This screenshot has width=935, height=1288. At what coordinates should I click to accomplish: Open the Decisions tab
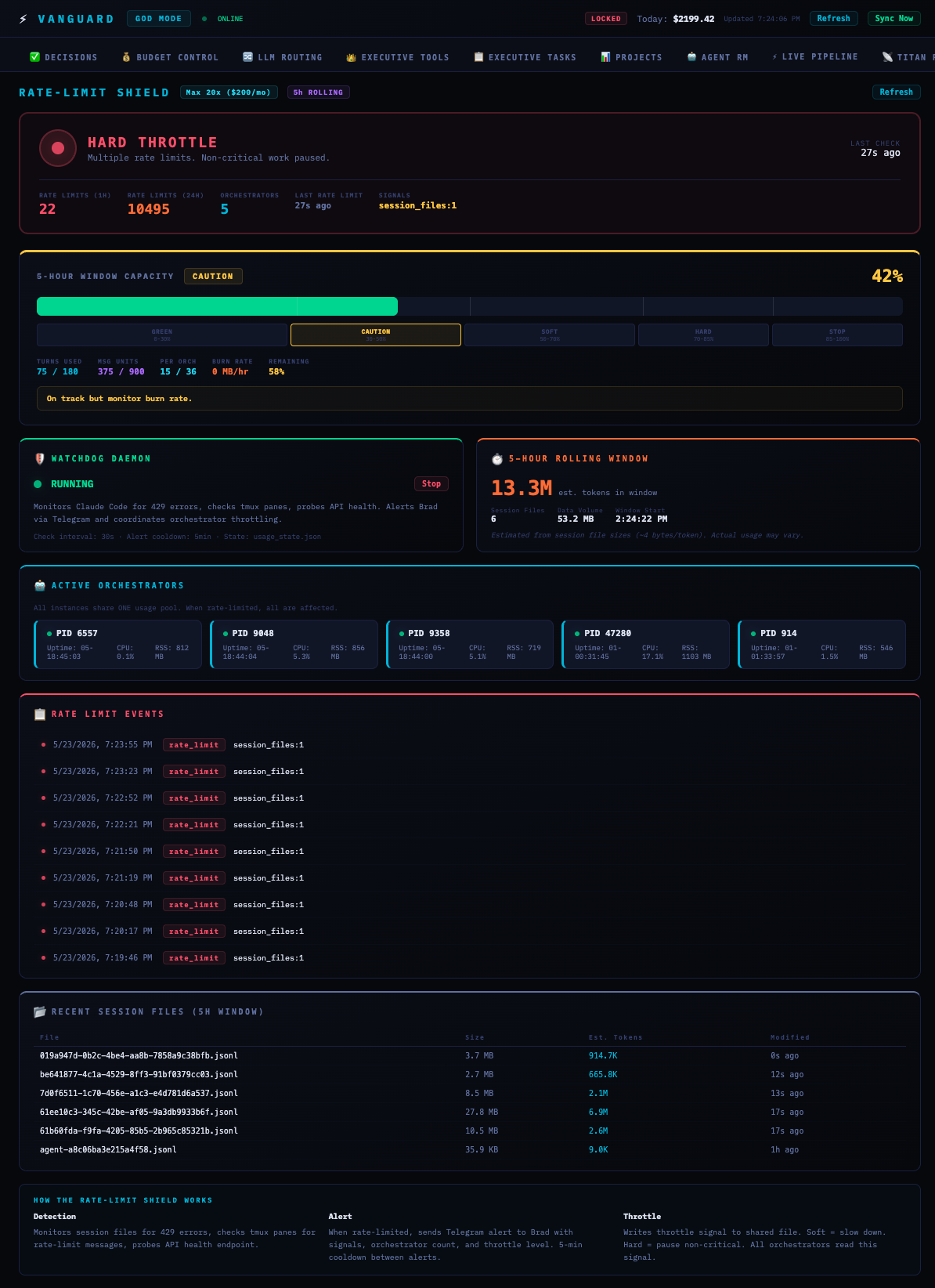[63, 57]
